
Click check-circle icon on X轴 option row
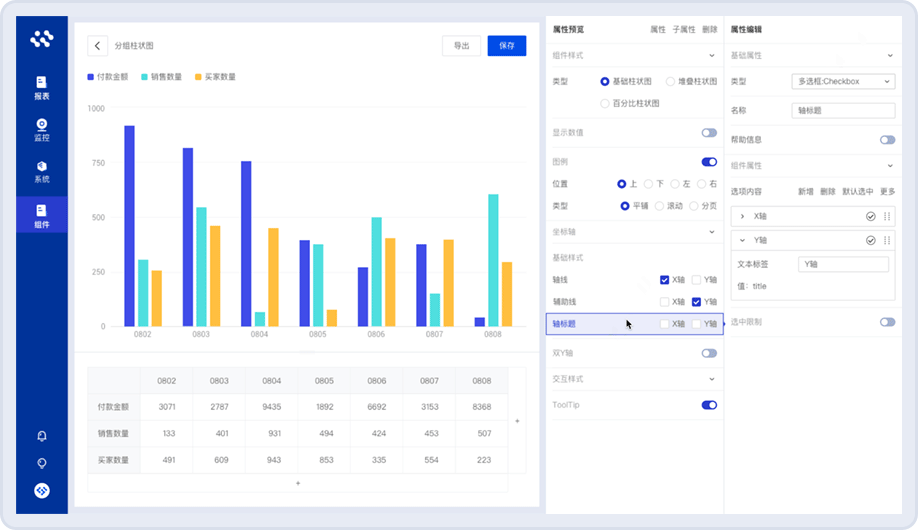(871, 217)
